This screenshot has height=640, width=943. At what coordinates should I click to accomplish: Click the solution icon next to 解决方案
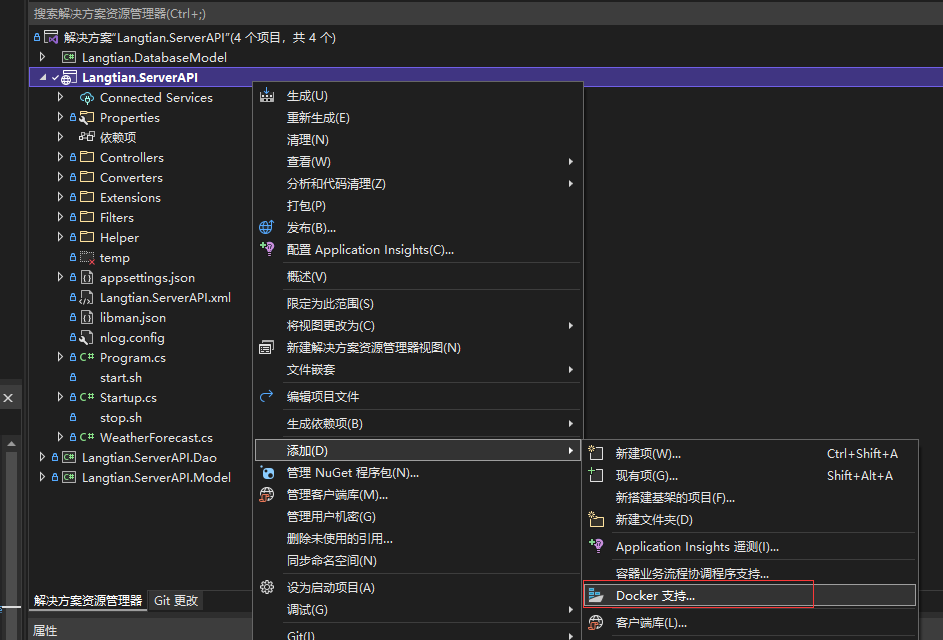[51, 37]
